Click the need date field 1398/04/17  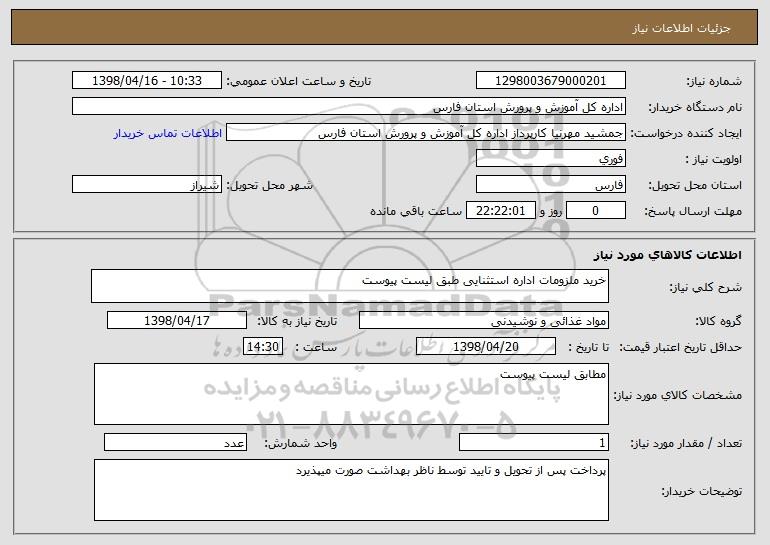click(x=177, y=321)
